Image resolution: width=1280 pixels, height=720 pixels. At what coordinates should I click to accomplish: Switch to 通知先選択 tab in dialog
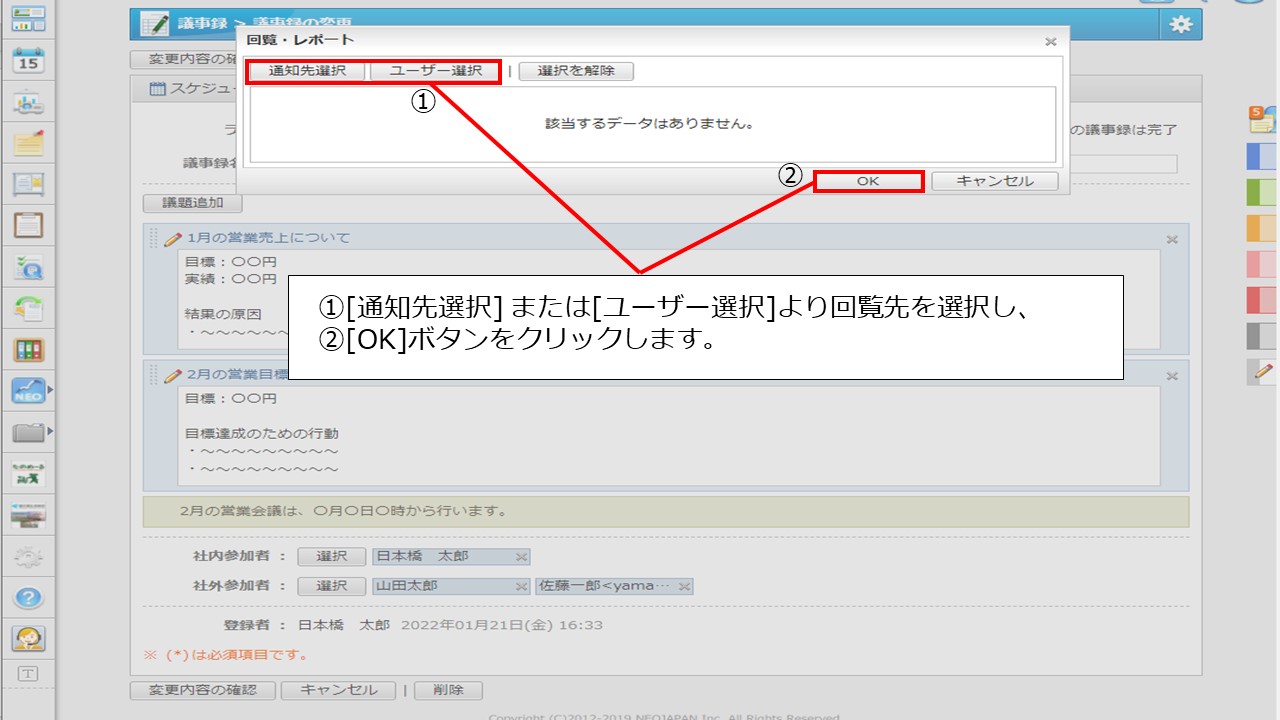coord(307,71)
